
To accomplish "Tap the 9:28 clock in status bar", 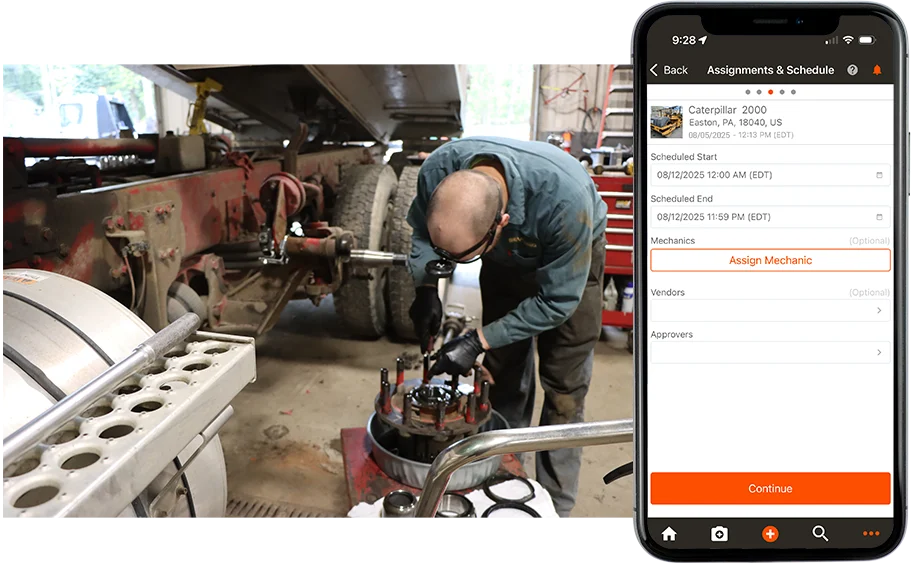I will click(x=684, y=40).
